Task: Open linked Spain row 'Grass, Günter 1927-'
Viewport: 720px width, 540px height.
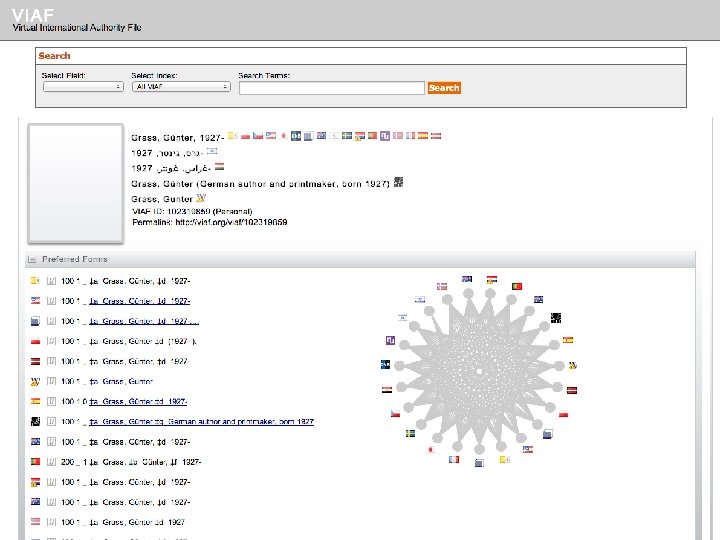Action: tap(138, 402)
